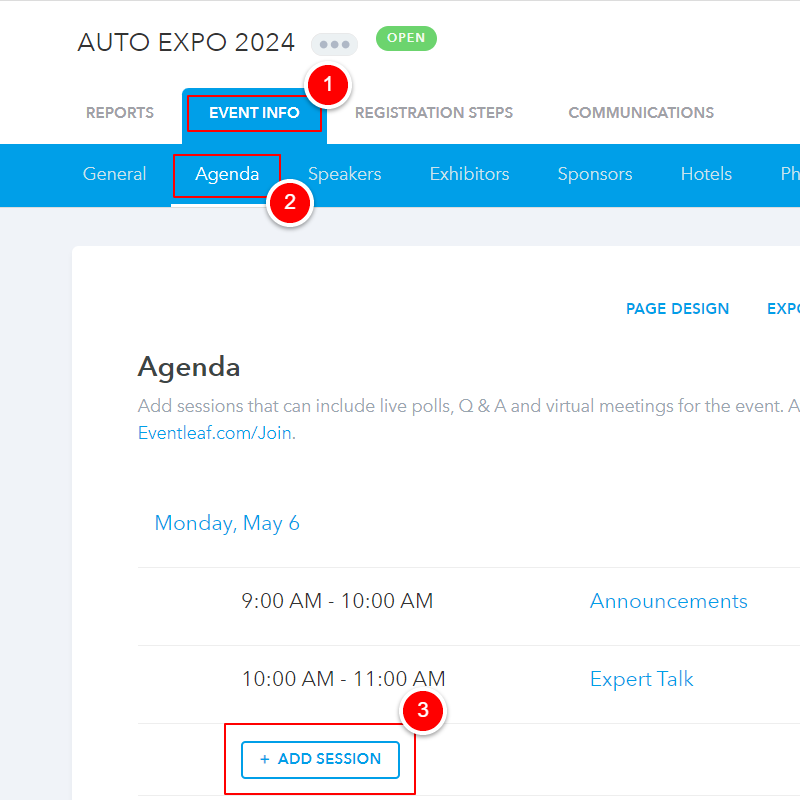Click the PAGE DESIGN link
This screenshot has width=800, height=800.
(677, 309)
